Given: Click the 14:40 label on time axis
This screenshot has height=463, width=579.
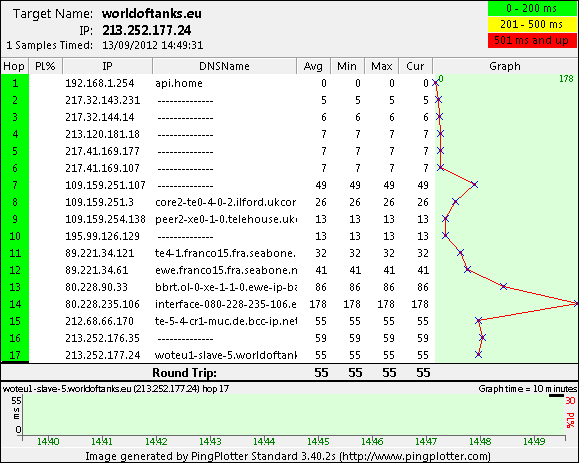Looking at the screenshot, I should point(48,441).
